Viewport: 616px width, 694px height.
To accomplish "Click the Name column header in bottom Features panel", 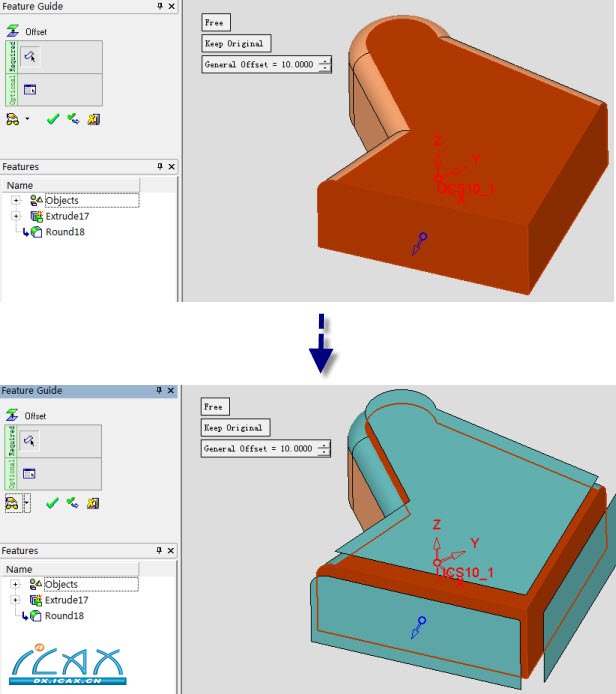I will click(x=70, y=569).
